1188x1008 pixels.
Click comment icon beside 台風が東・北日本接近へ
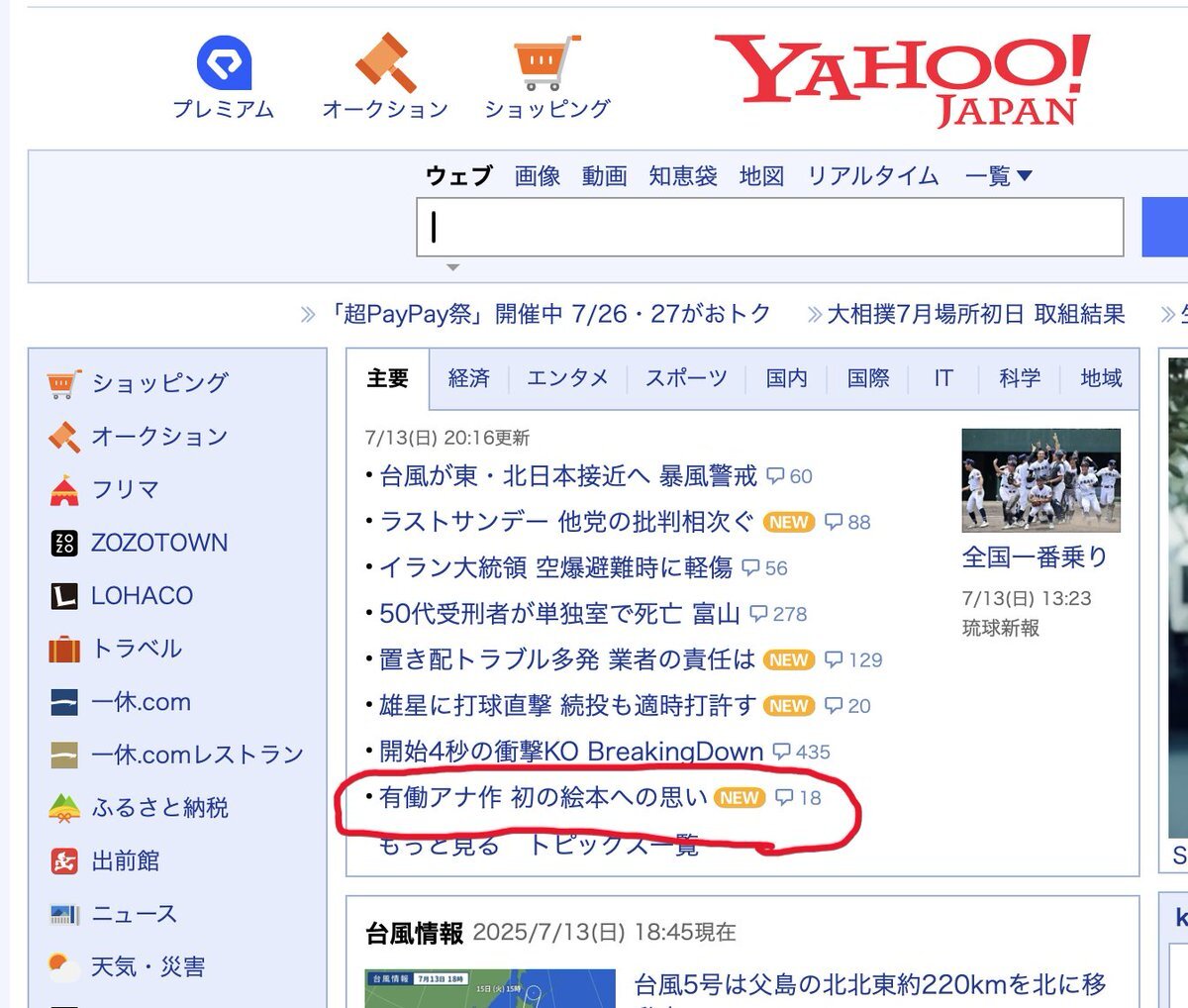(776, 476)
